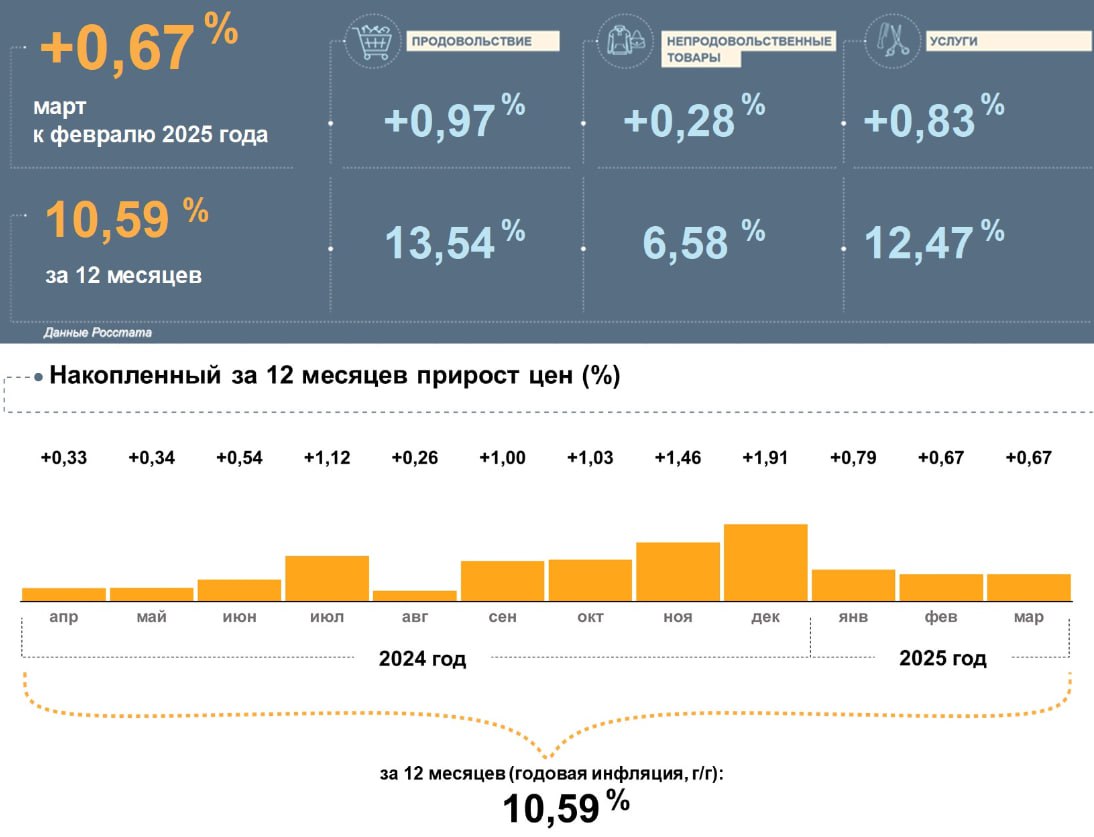
Task: Click the November bar in the chart
Action: click(x=678, y=571)
